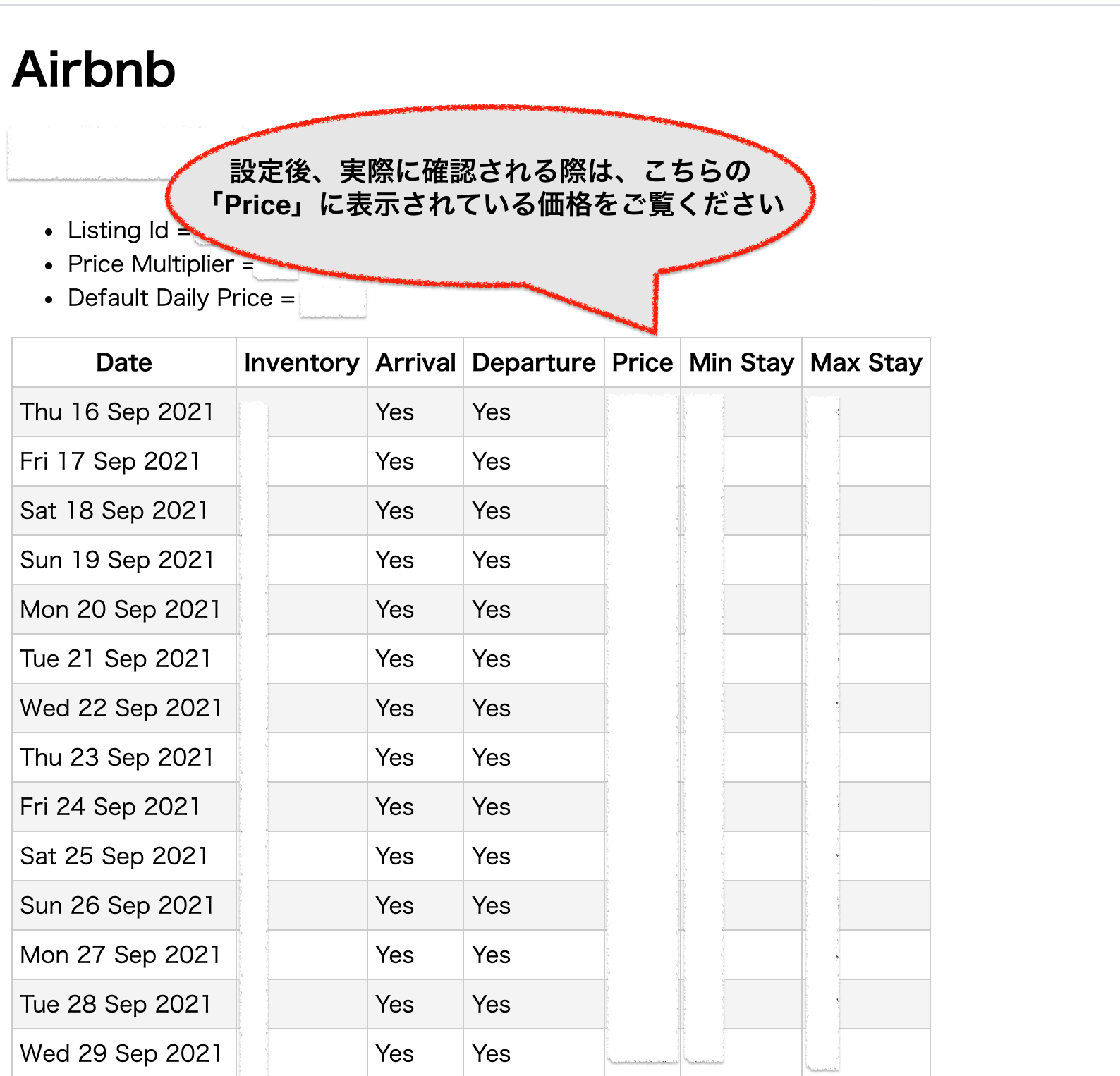1120x1076 pixels.
Task: Click the Default Daily Price label
Action: coord(181,298)
